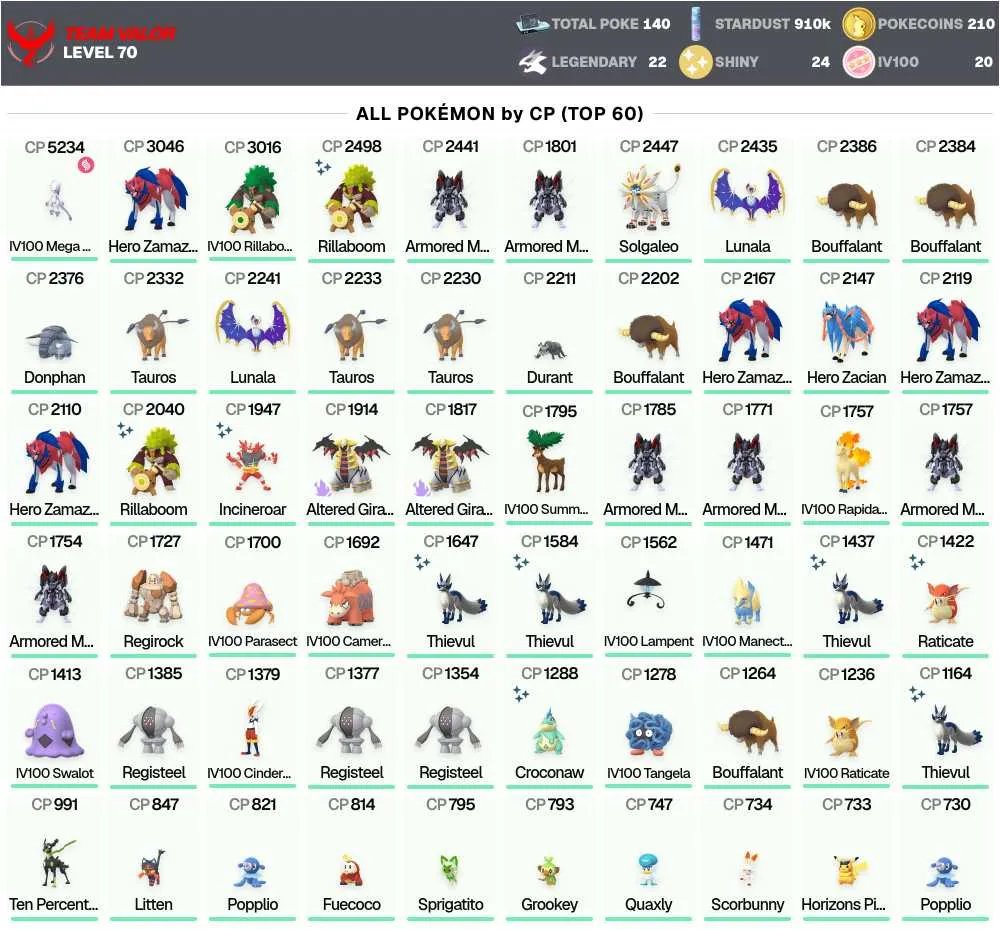Image resolution: width=1000 pixels, height=930 pixels.
Task: Select the Durant sprite
Action: [550, 349]
